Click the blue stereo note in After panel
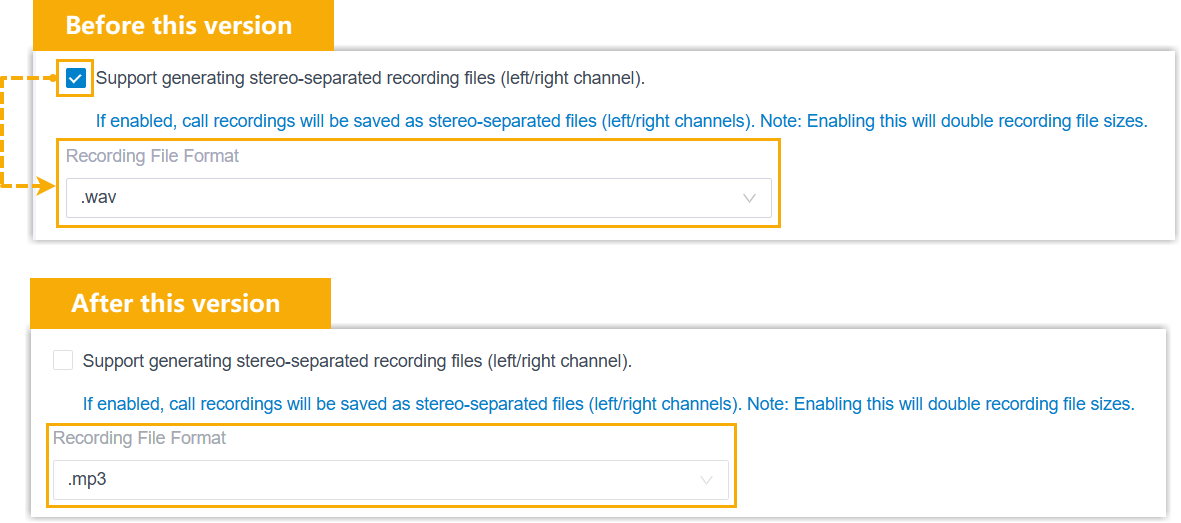1181x523 pixels. point(608,404)
